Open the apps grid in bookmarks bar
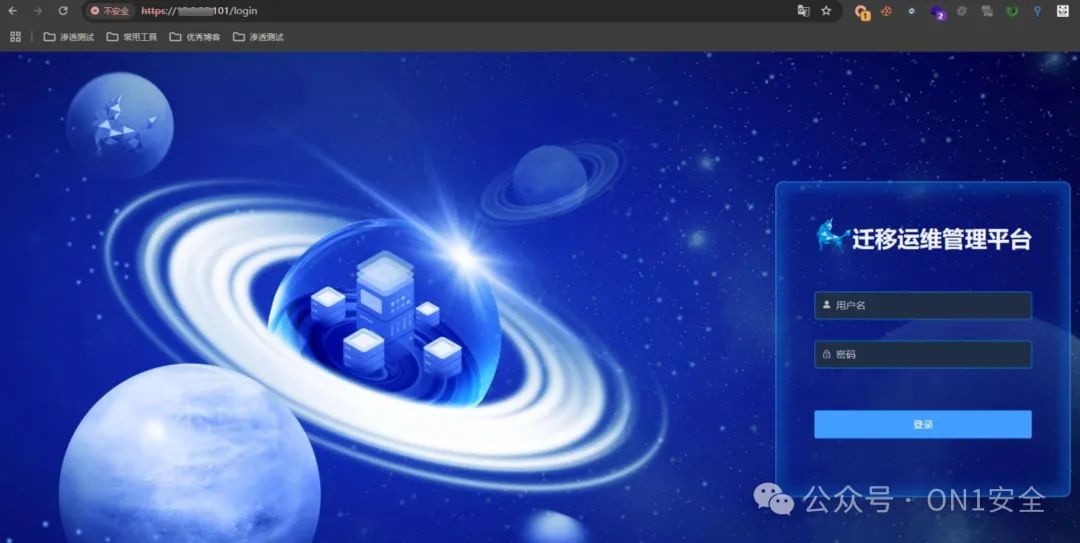 pyautogui.click(x=15, y=37)
